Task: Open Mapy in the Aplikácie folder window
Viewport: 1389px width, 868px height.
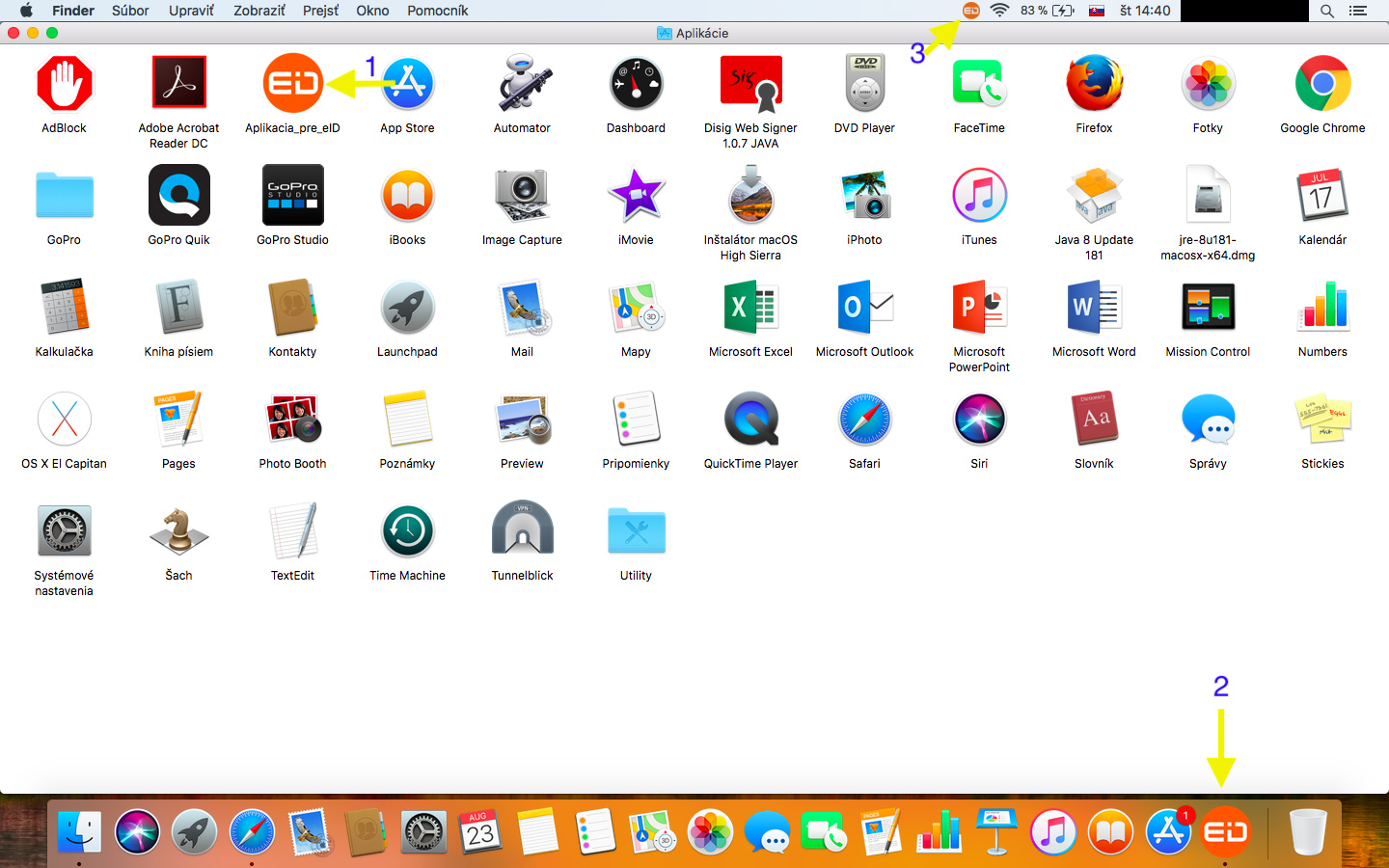Action: click(x=636, y=308)
